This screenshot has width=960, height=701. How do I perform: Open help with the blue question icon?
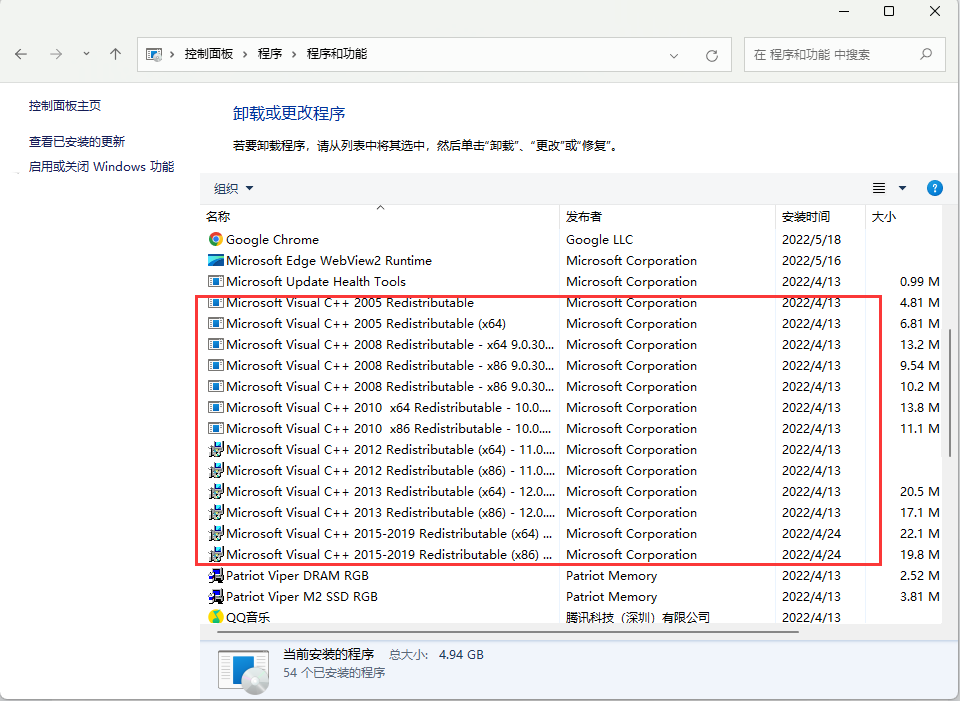(x=934, y=188)
